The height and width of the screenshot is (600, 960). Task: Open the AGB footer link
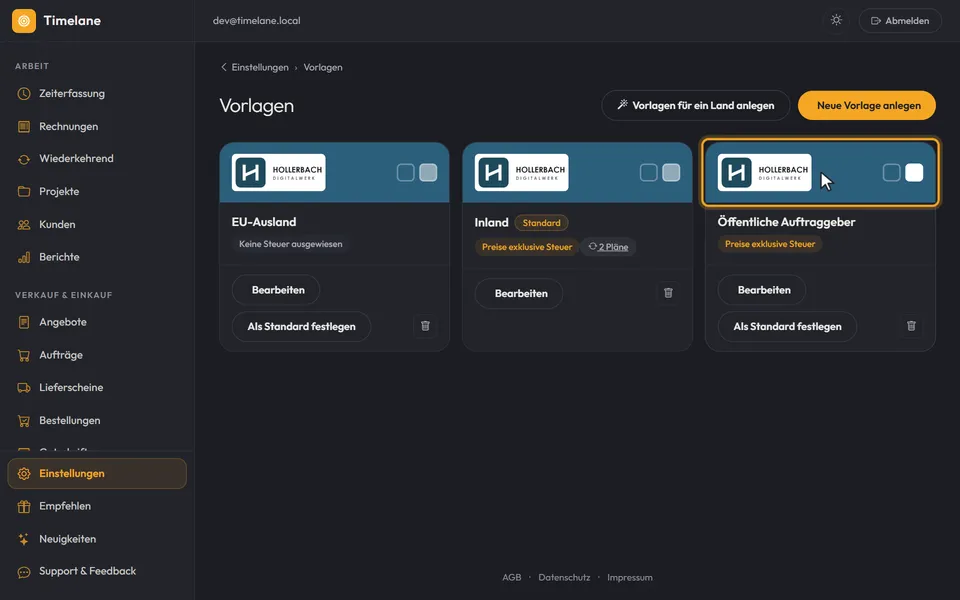click(512, 577)
